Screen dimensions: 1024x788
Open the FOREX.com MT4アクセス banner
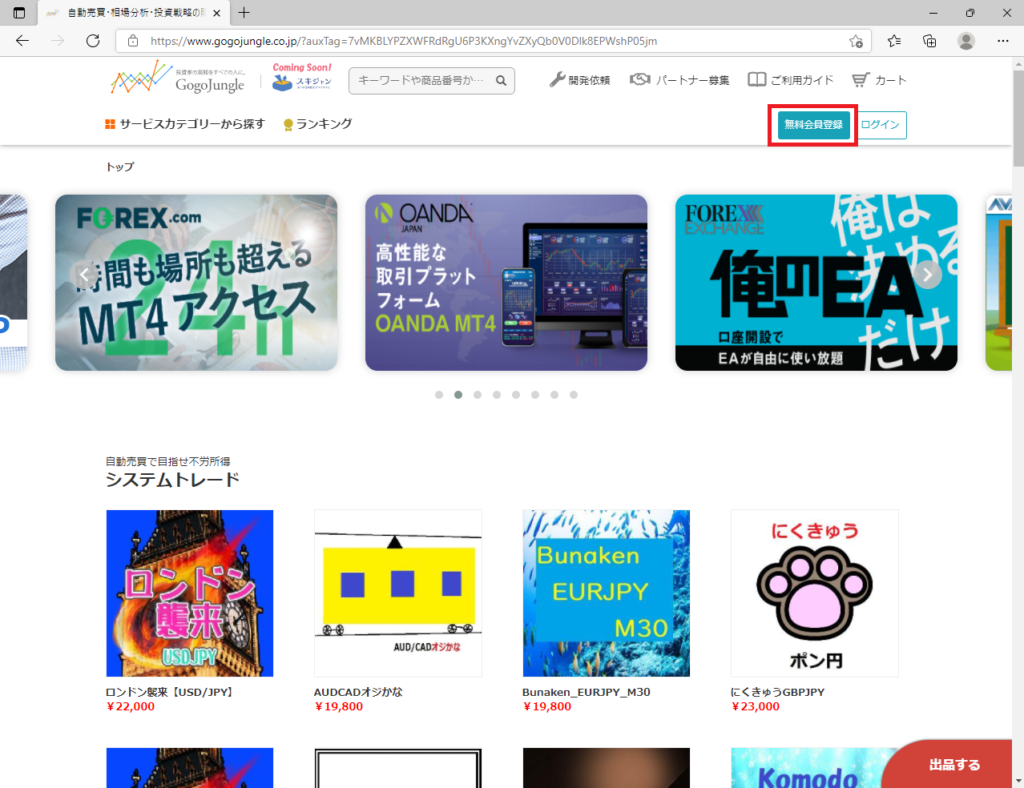196,283
